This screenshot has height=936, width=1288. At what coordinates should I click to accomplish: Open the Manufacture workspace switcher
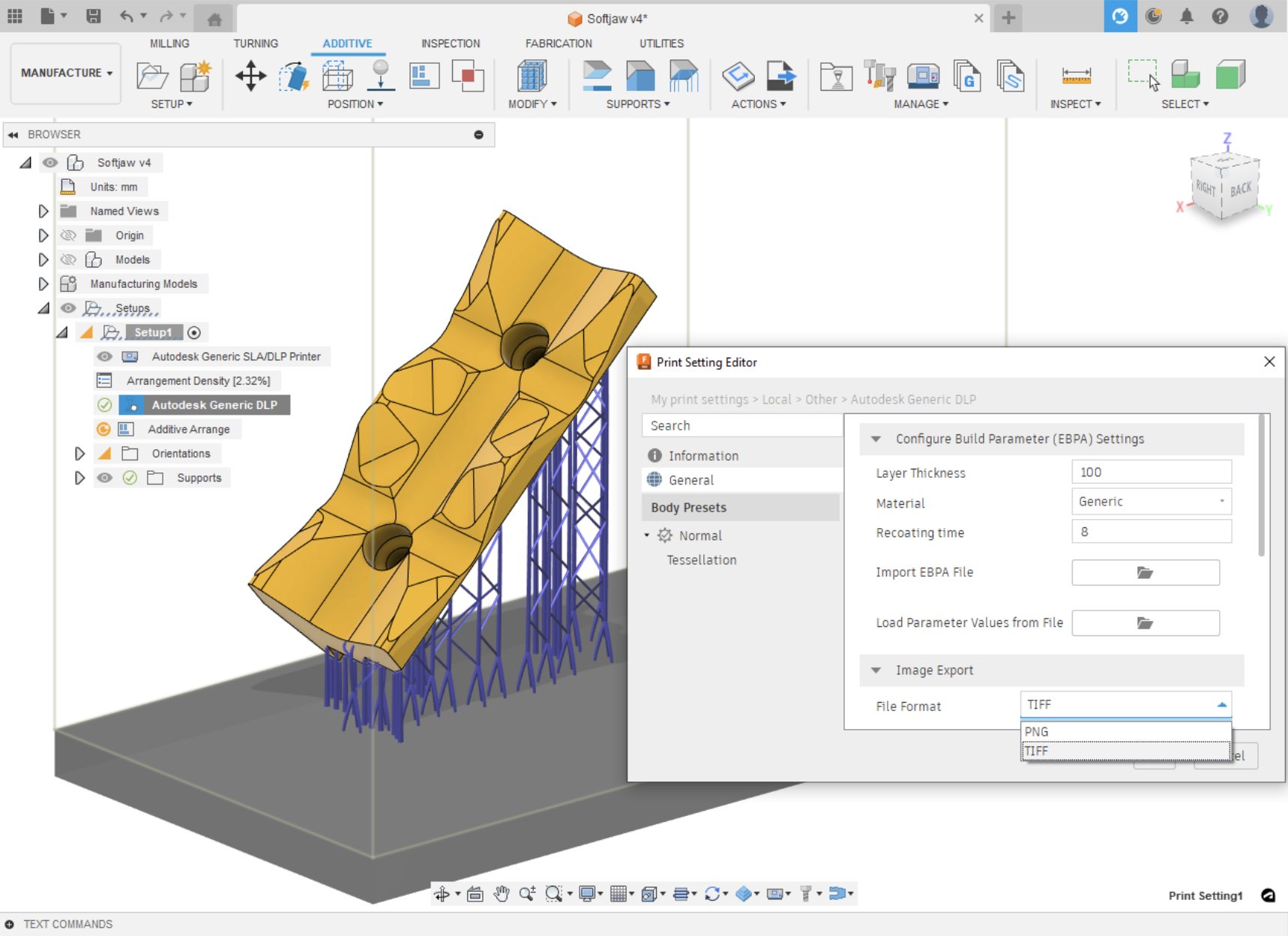point(66,73)
